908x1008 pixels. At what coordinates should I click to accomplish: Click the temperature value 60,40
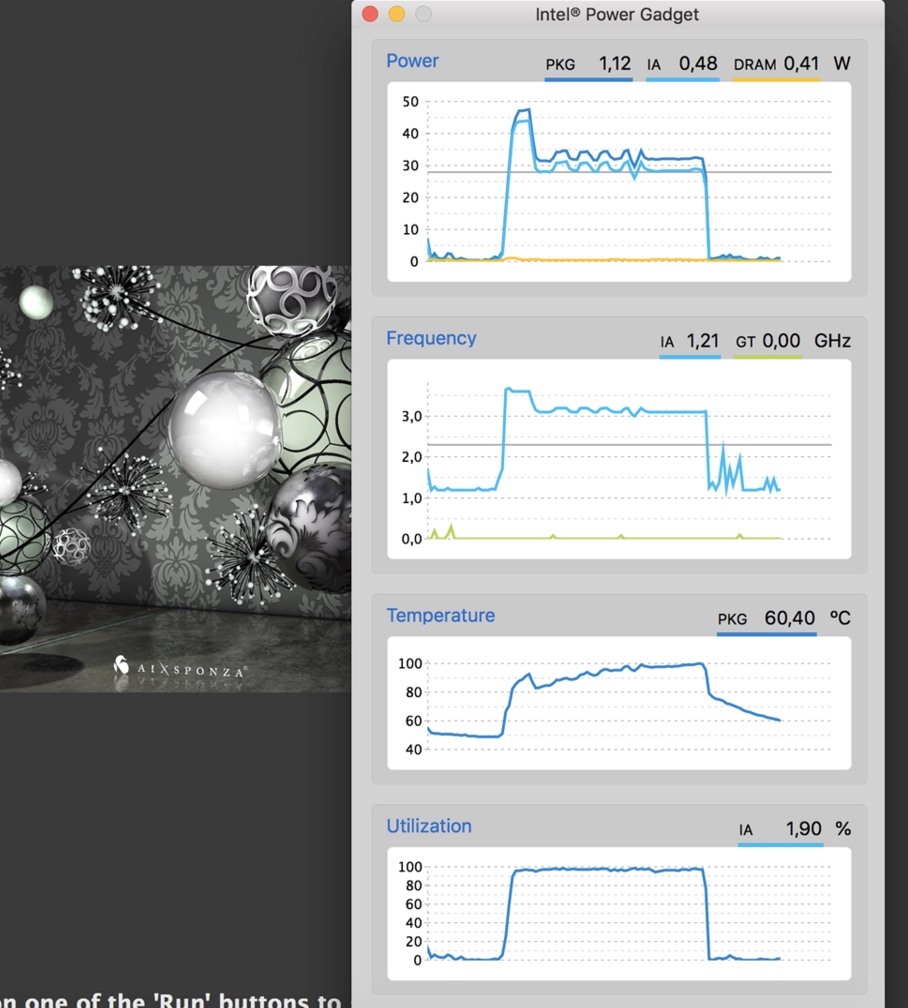[790, 618]
